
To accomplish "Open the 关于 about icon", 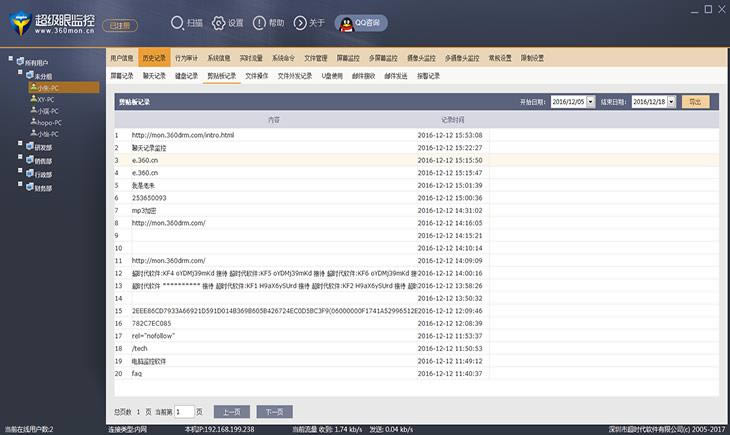I will pos(301,21).
